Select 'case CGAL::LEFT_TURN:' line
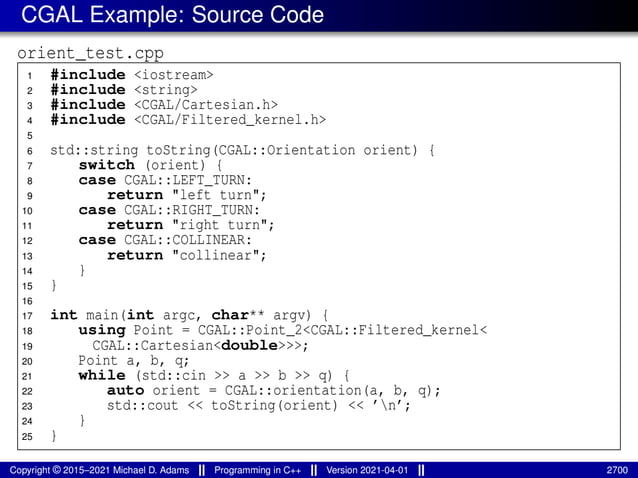This screenshot has width=638, height=478. point(165,180)
